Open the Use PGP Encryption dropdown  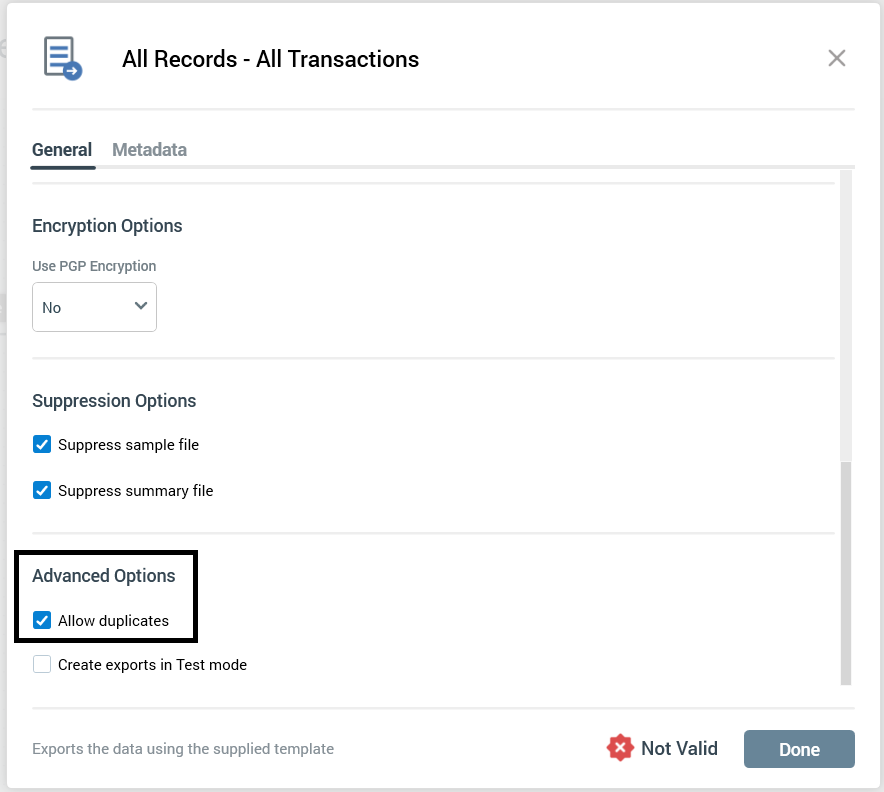(94, 307)
